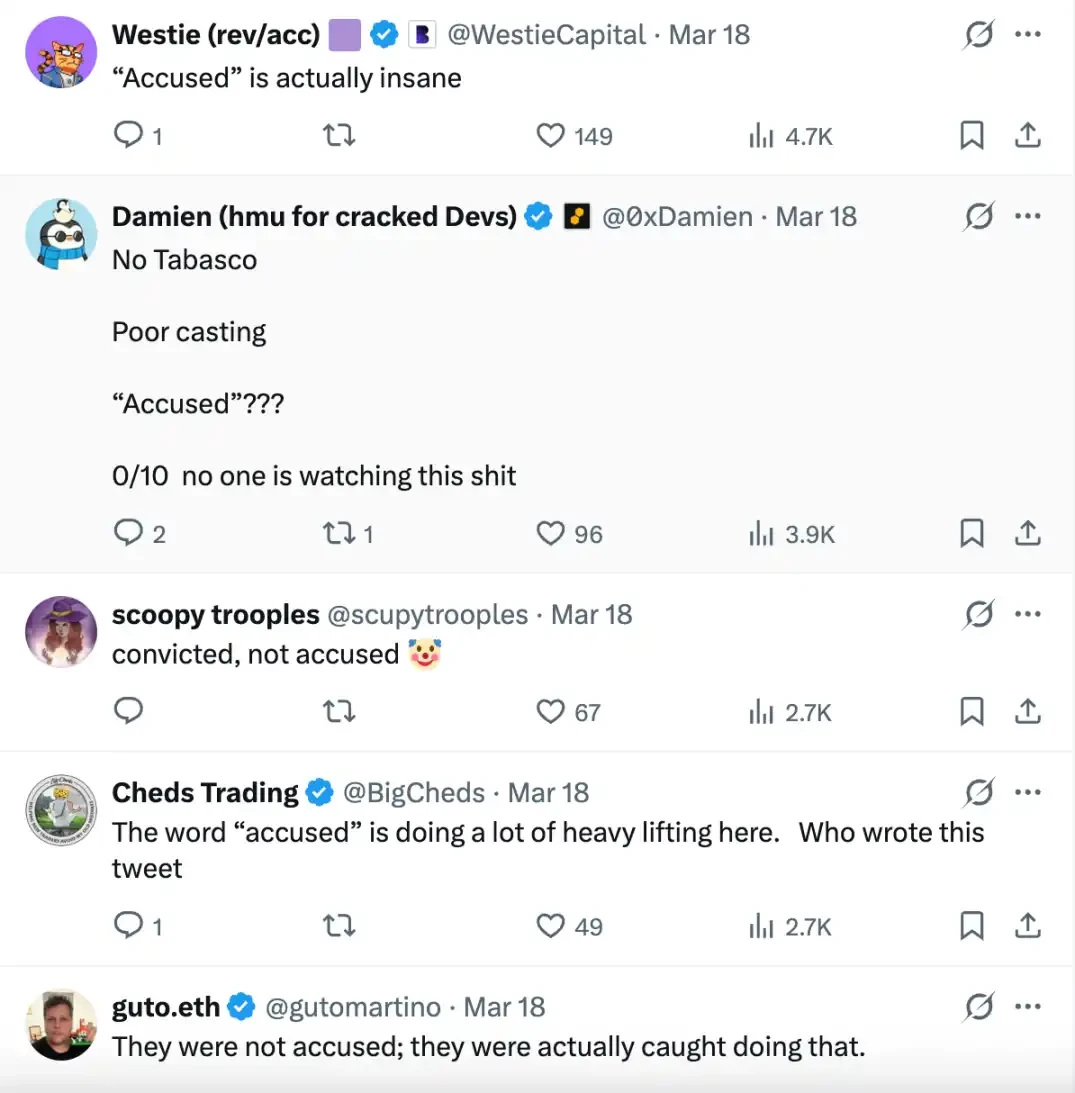The image size is (1075, 1093).
Task: Open Grok icon on scoopy trooples' tweet
Action: [x=978, y=614]
